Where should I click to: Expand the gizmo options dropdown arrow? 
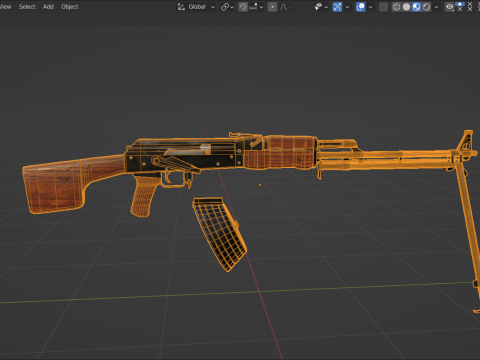click(347, 7)
